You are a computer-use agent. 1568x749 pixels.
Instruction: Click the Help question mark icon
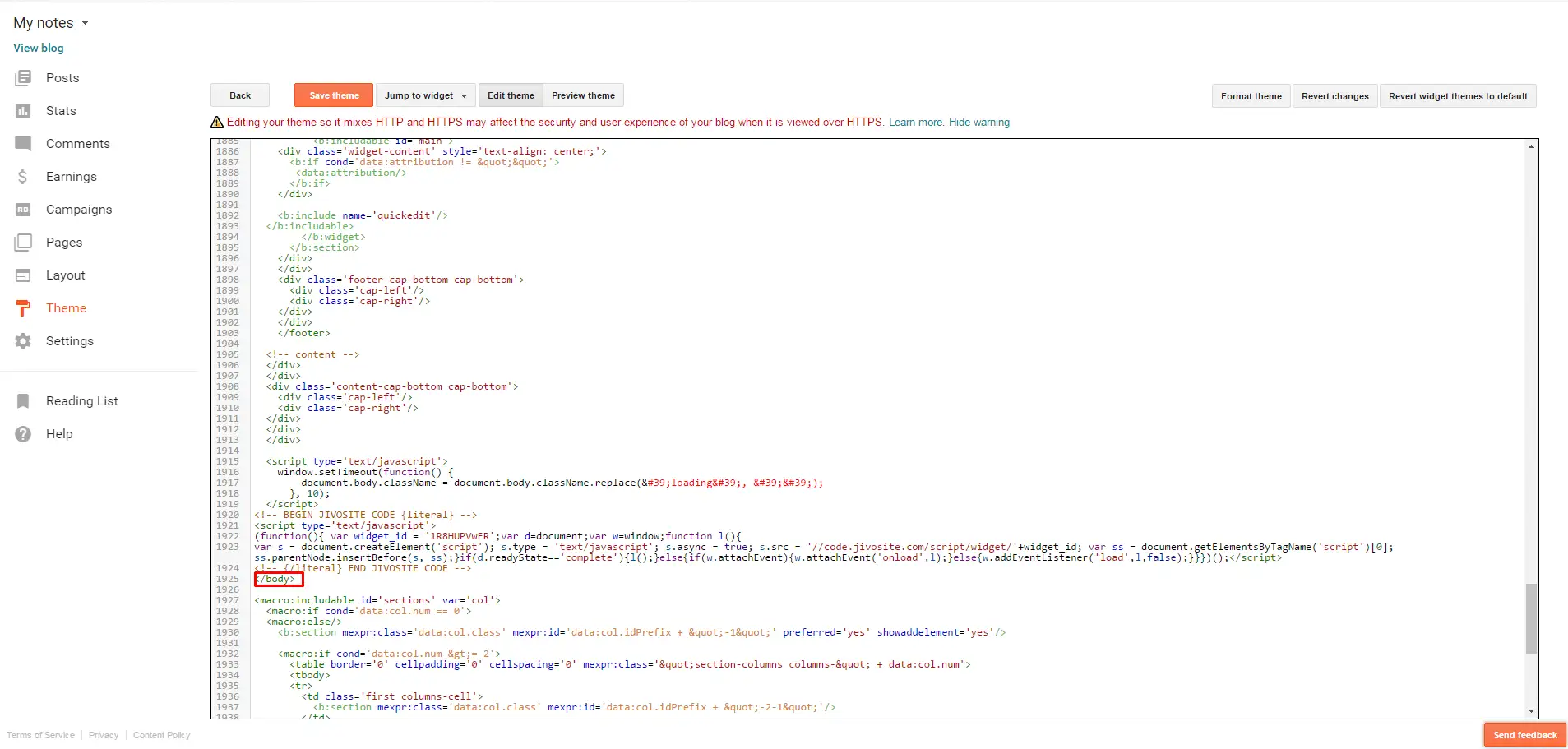[x=23, y=434]
